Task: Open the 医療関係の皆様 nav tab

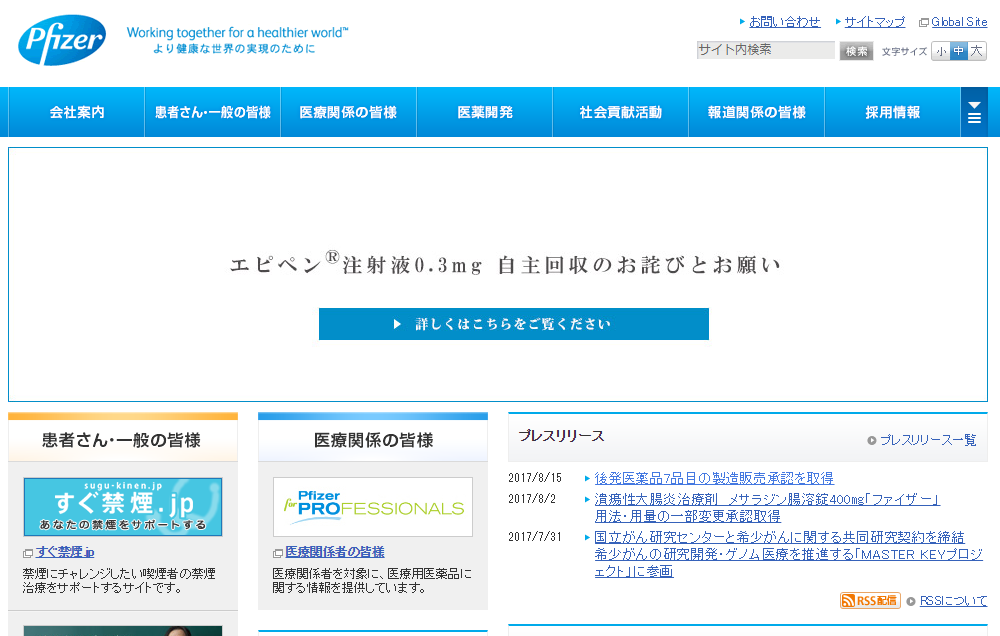Action: click(348, 112)
